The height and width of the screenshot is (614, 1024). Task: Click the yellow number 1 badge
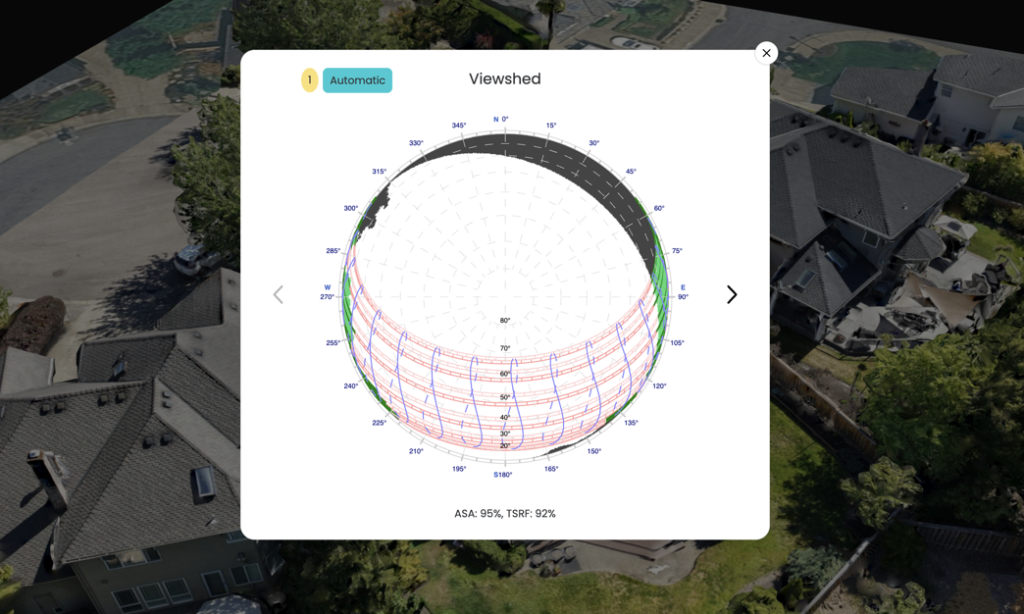(310, 80)
